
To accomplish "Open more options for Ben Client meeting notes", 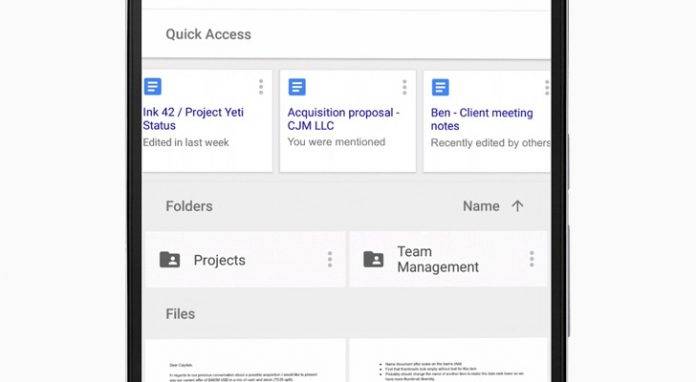I will [x=547, y=87].
